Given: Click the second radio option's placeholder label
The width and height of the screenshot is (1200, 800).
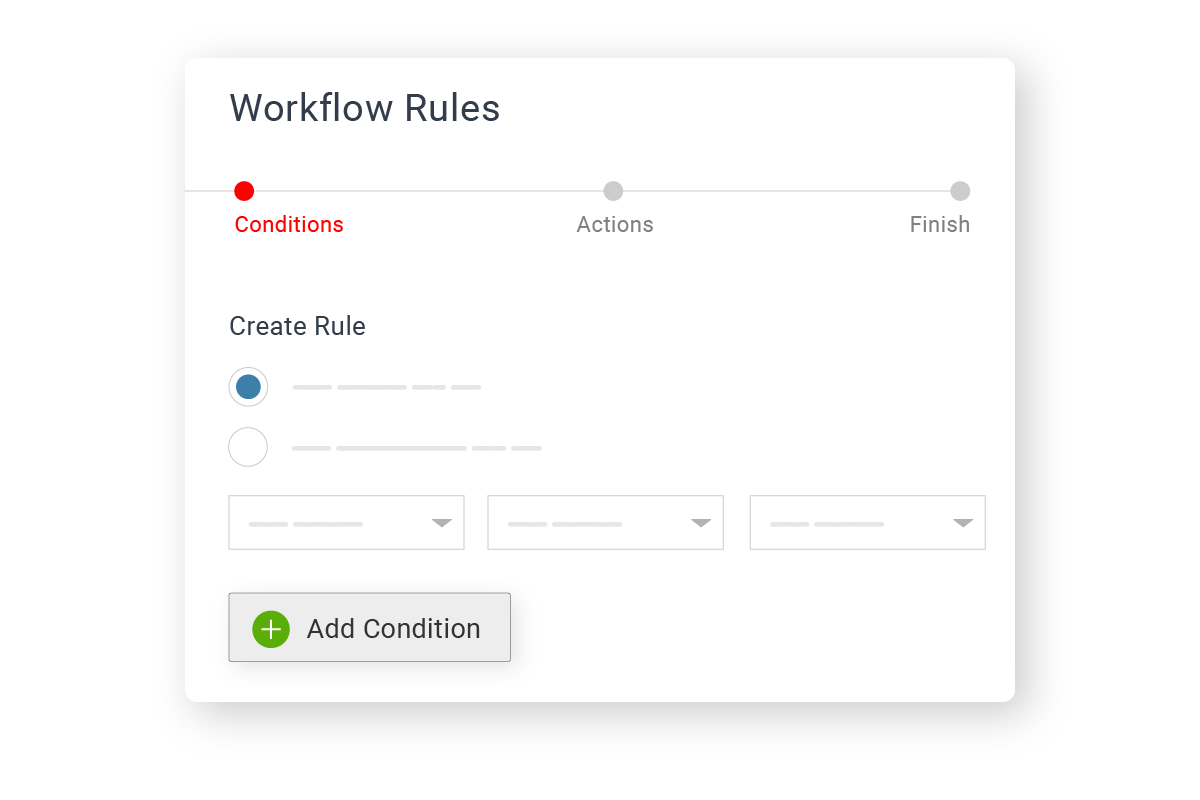Looking at the screenshot, I should (416, 448).
